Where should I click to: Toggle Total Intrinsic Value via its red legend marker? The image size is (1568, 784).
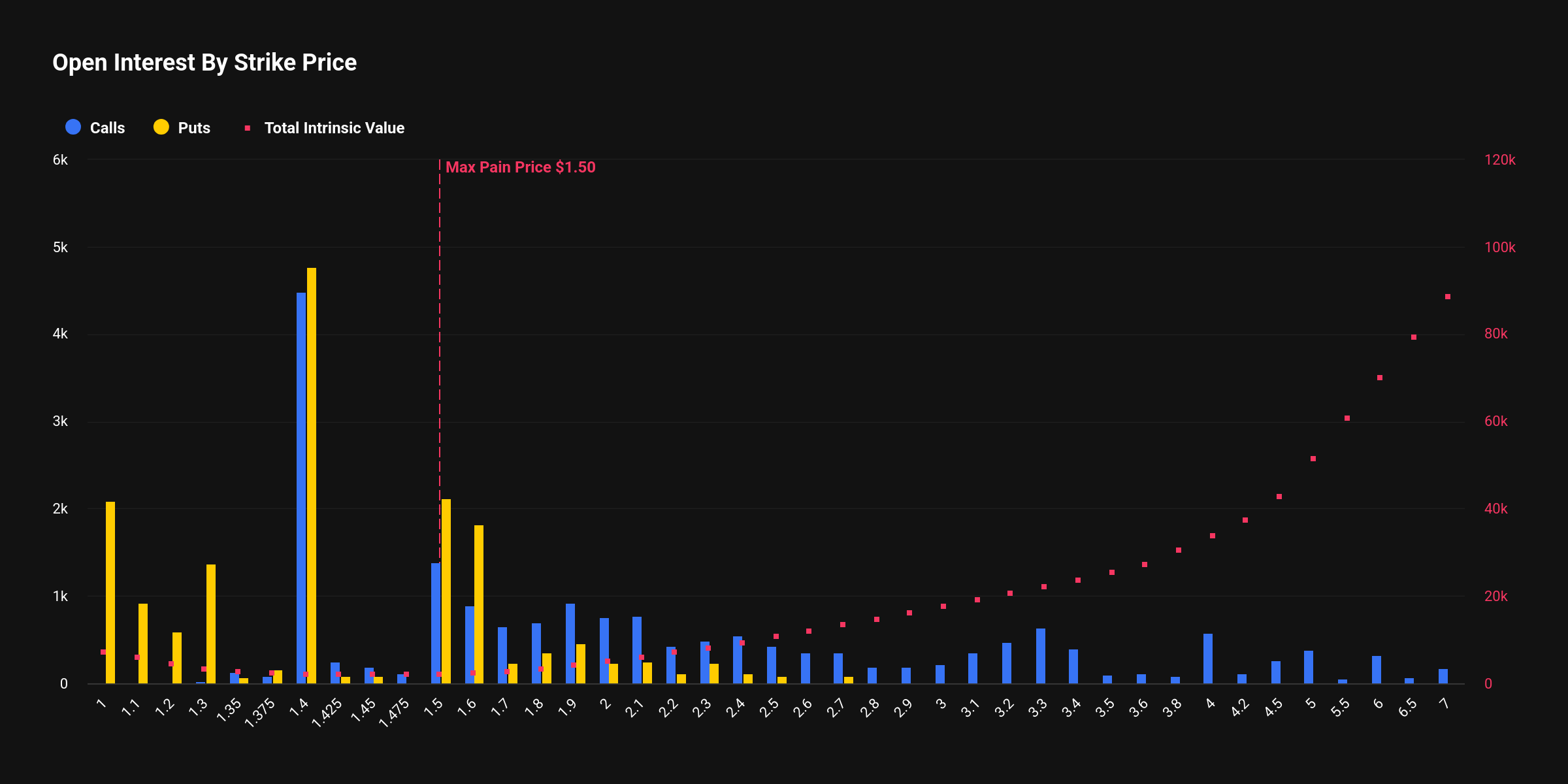(248, 127)
